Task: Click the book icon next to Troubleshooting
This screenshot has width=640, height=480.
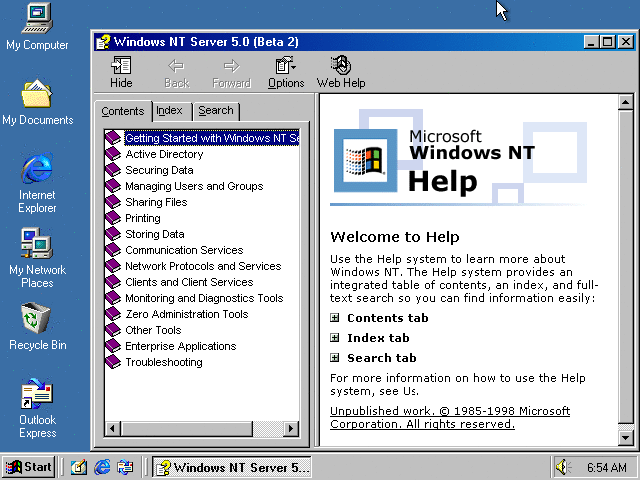Action: point(113,362)
